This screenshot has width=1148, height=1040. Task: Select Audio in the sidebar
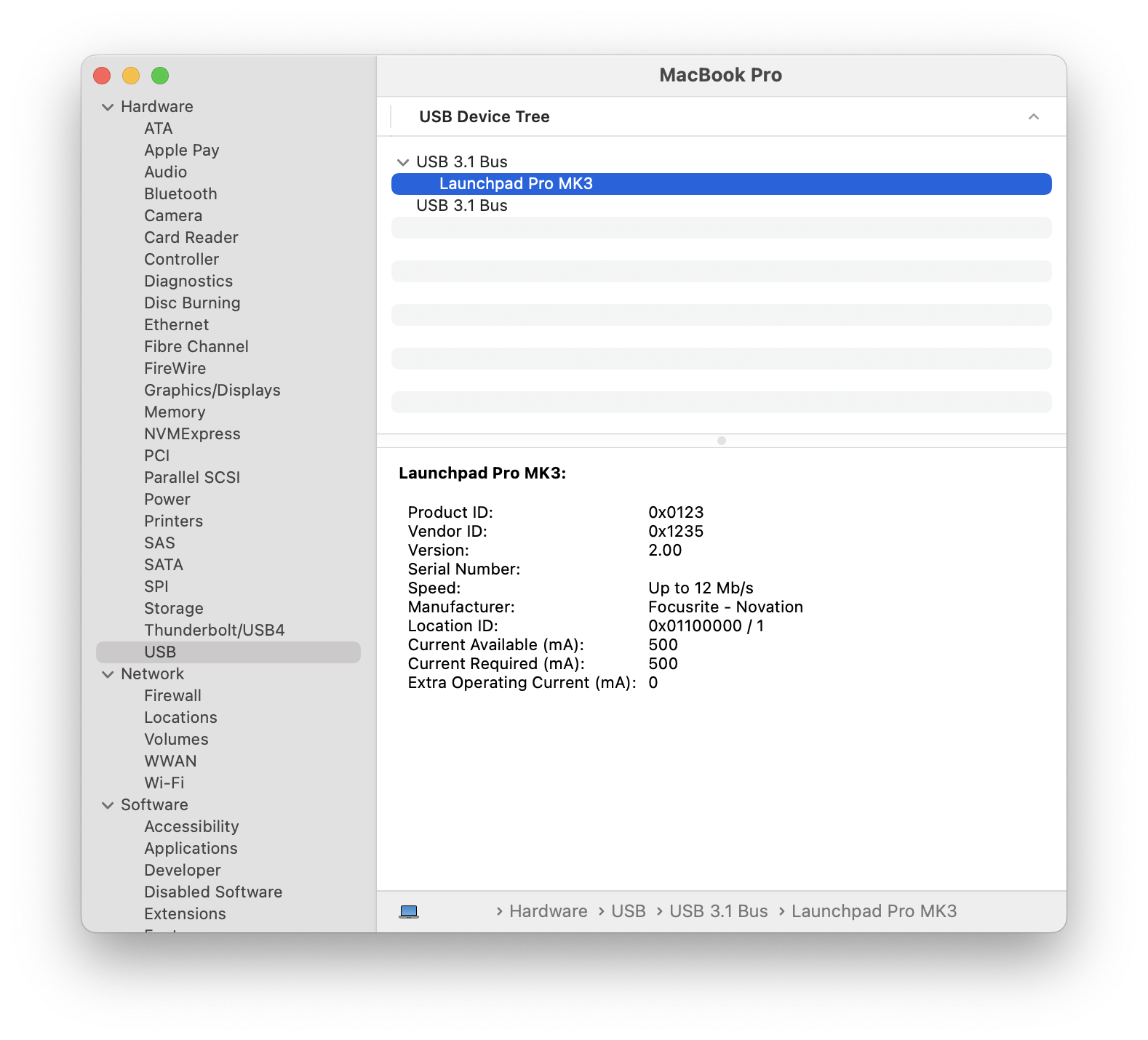166,172
